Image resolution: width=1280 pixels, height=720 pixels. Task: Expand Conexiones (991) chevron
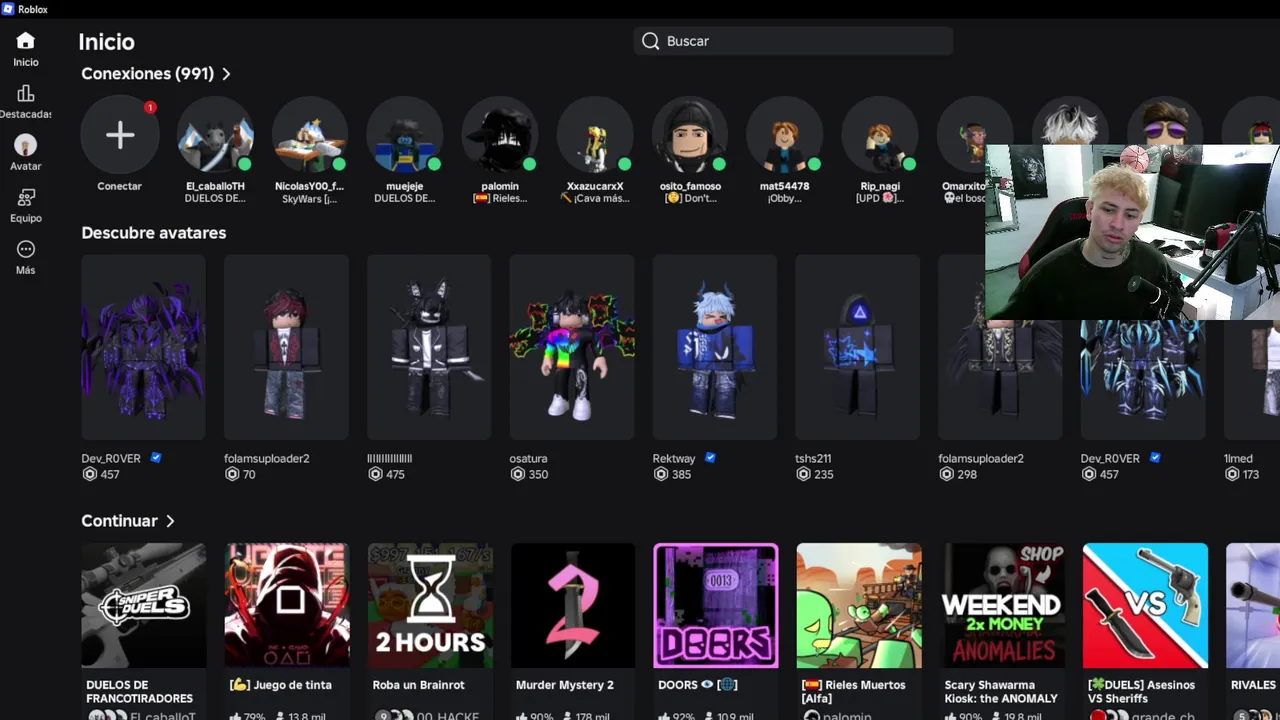coord(227,74)
